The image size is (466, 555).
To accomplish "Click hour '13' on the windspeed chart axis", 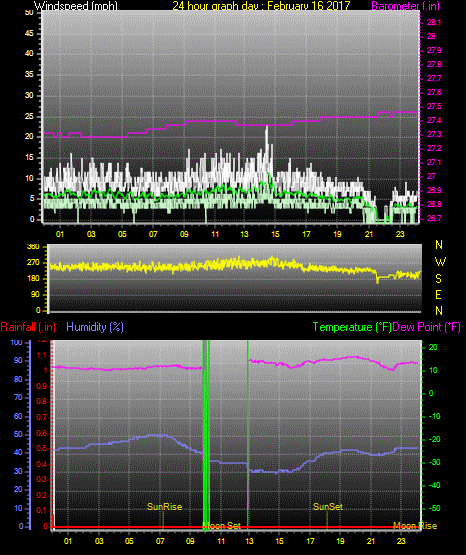I will click(244, 234).
